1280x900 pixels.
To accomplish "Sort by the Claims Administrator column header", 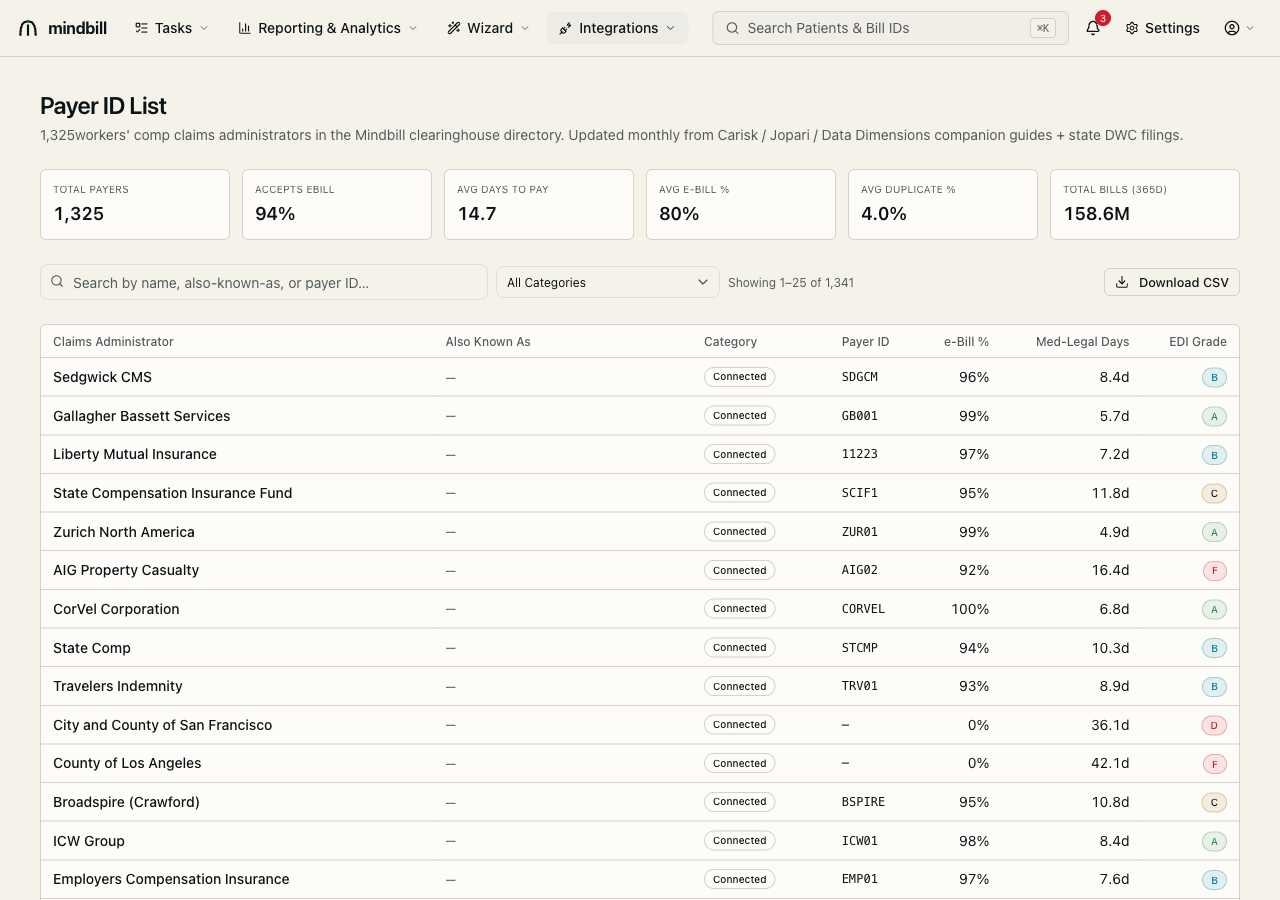I will click(x=113, y=341).
